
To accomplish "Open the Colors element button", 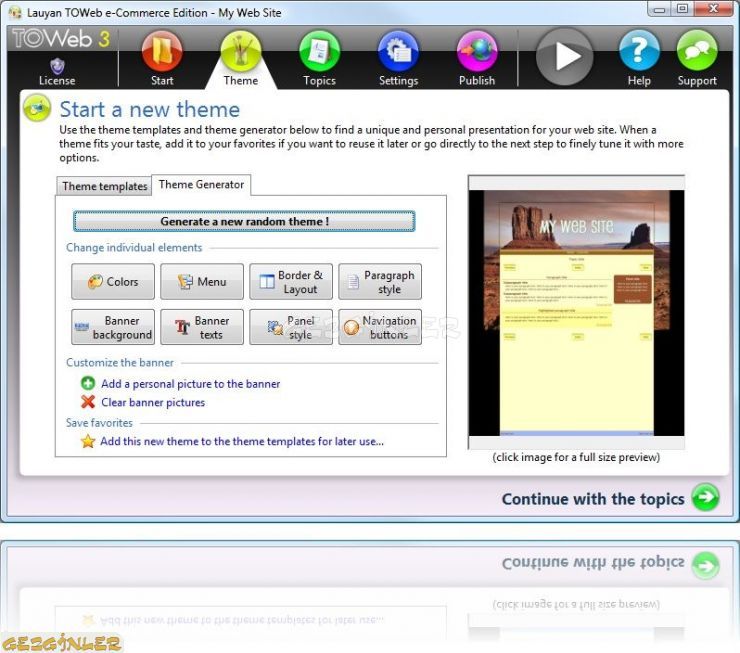I will click(x=113, y=282).
